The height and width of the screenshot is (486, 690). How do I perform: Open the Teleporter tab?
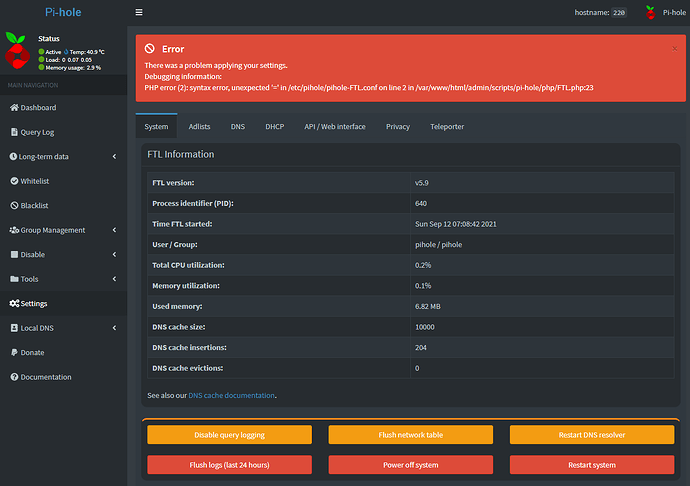[447, 126]
